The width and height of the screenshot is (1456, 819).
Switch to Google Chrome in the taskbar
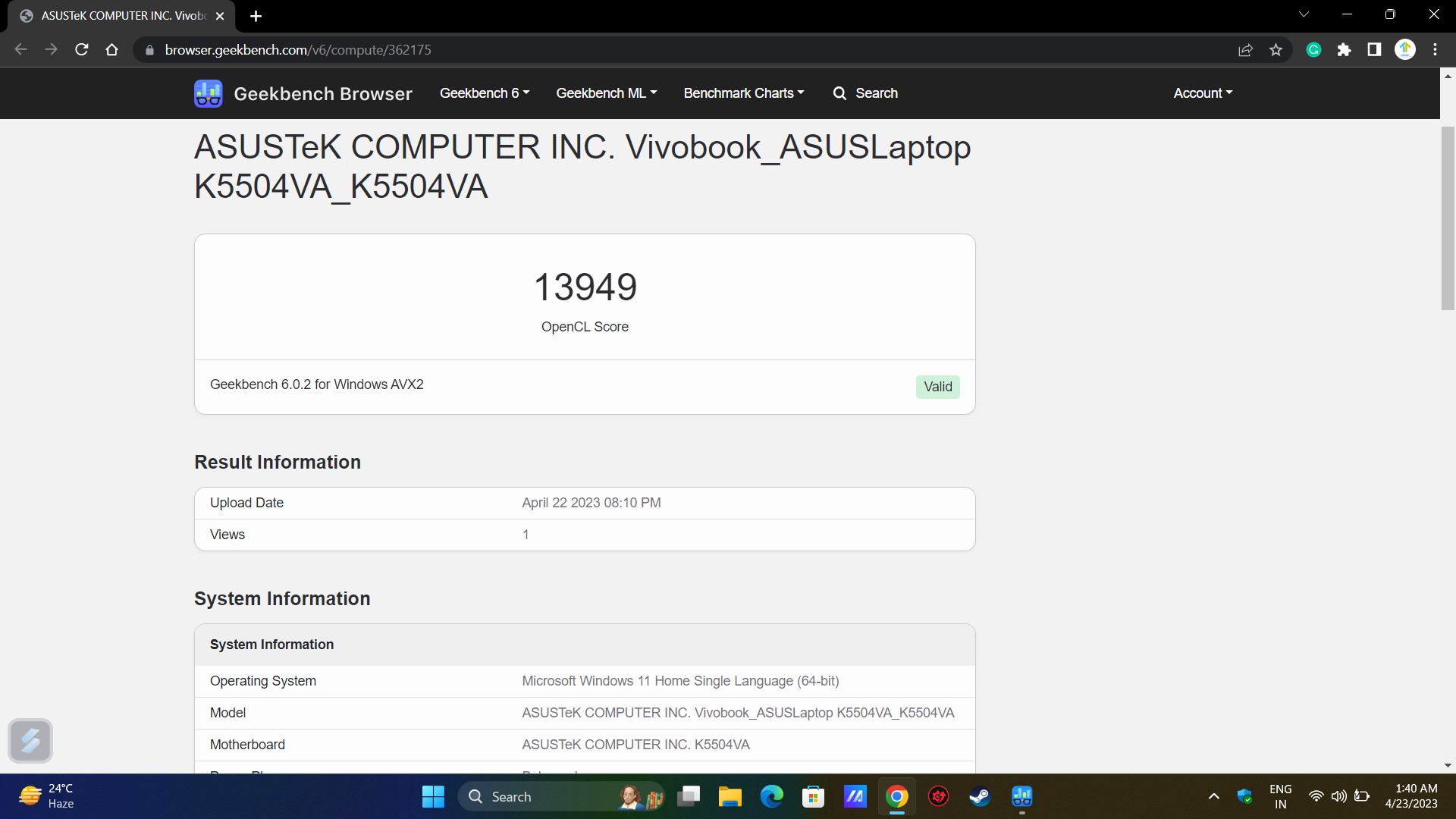pyautogui.click(x=897, y=796)
